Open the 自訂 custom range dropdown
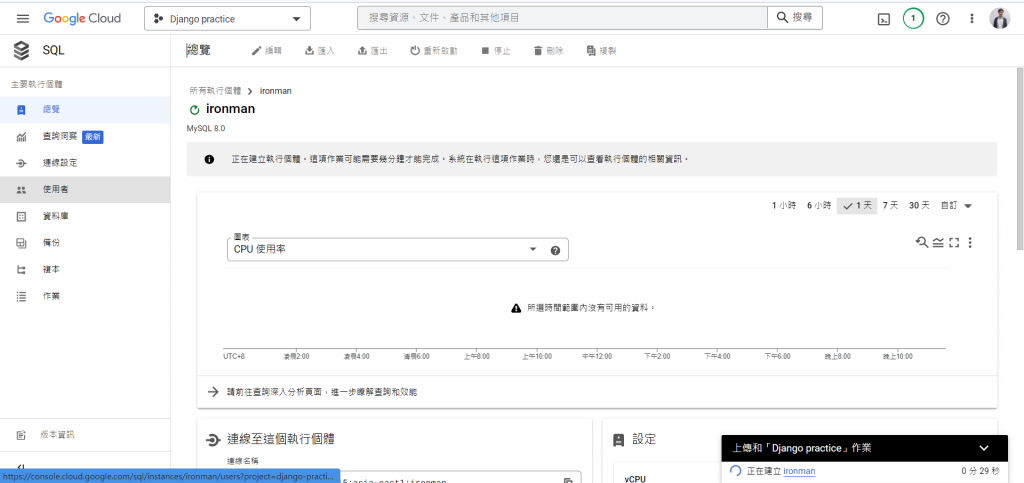Image resolution: width=1024 pixels, height=483 pixels. tap(956, 206)
